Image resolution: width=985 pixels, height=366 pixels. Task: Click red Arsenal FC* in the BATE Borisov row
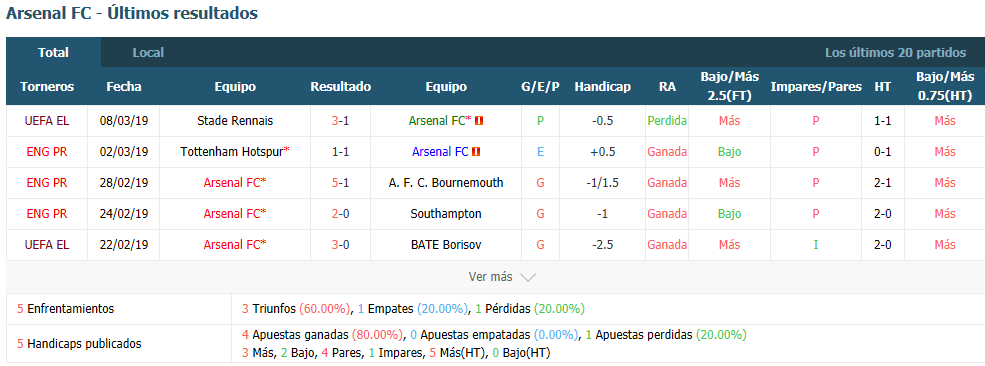click(x=235, y=245)
